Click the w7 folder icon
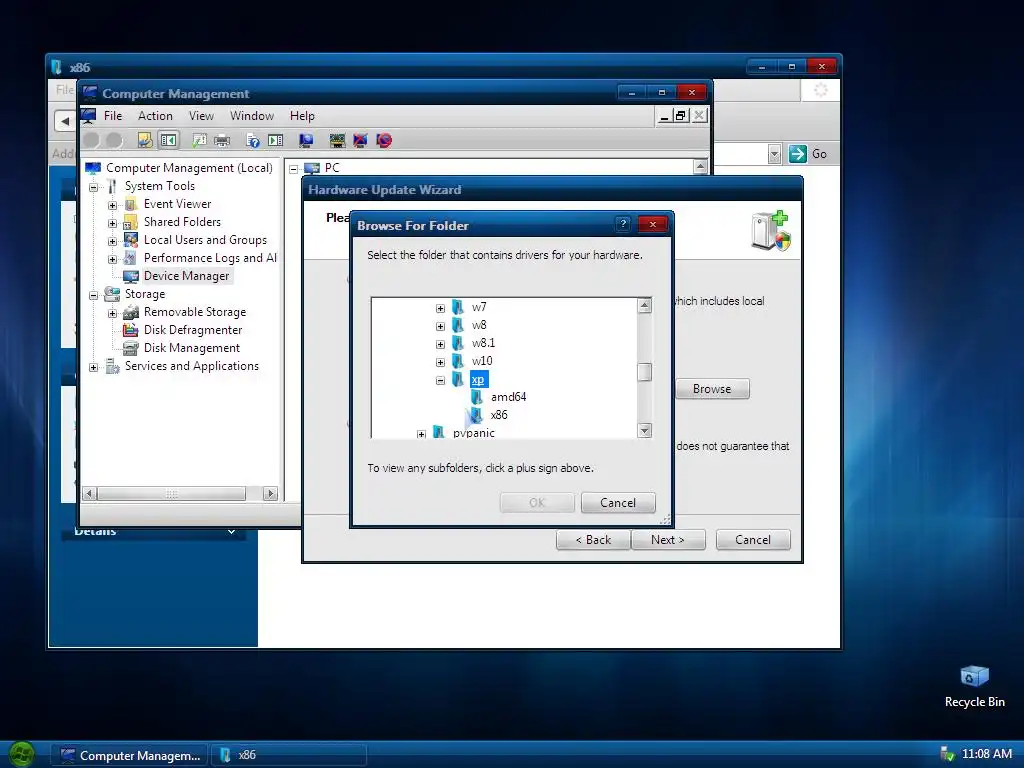Viewport: 1024px width, 768px height. pos(458,307)
